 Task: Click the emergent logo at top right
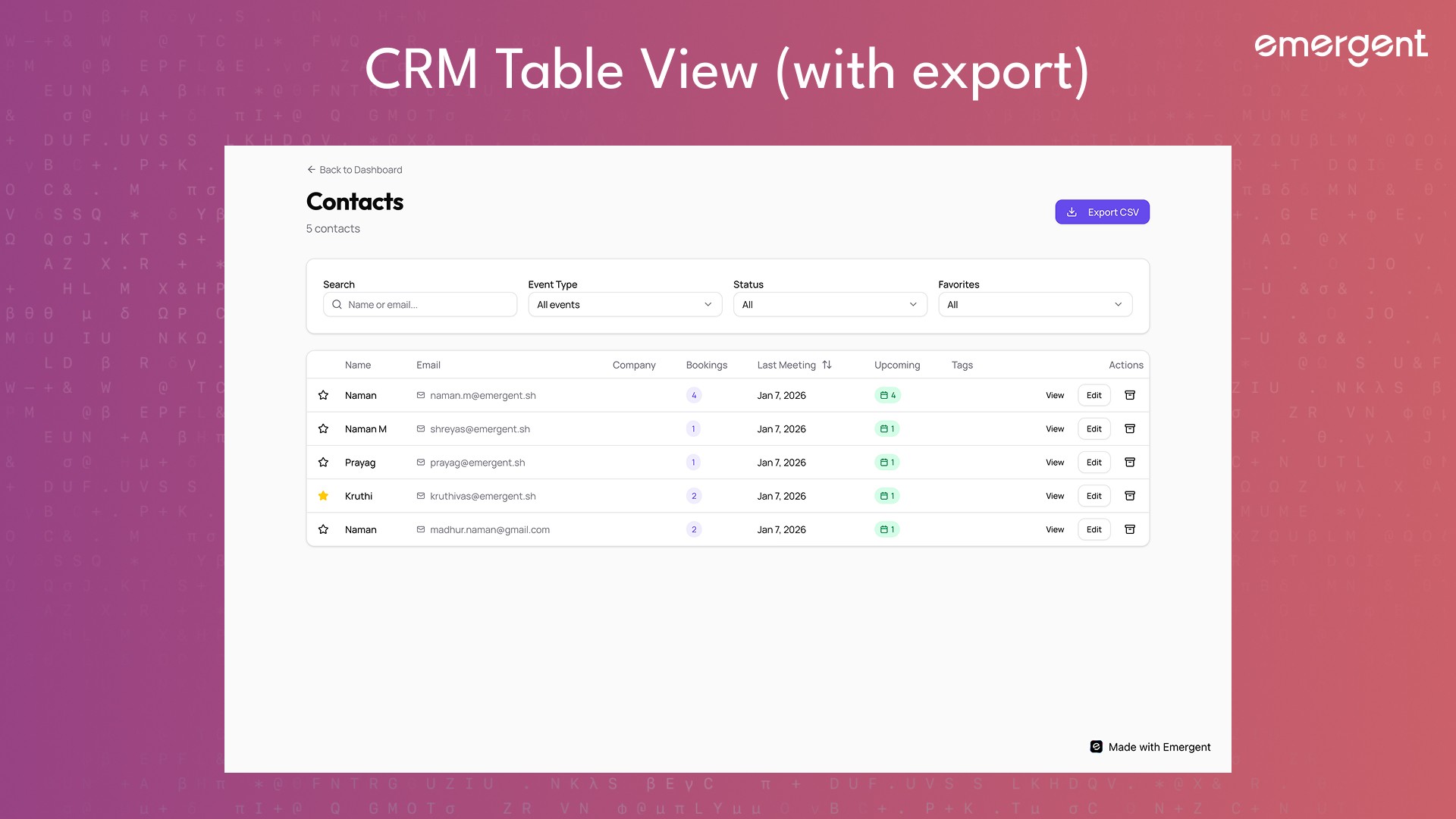click(x=1340, y=47)
